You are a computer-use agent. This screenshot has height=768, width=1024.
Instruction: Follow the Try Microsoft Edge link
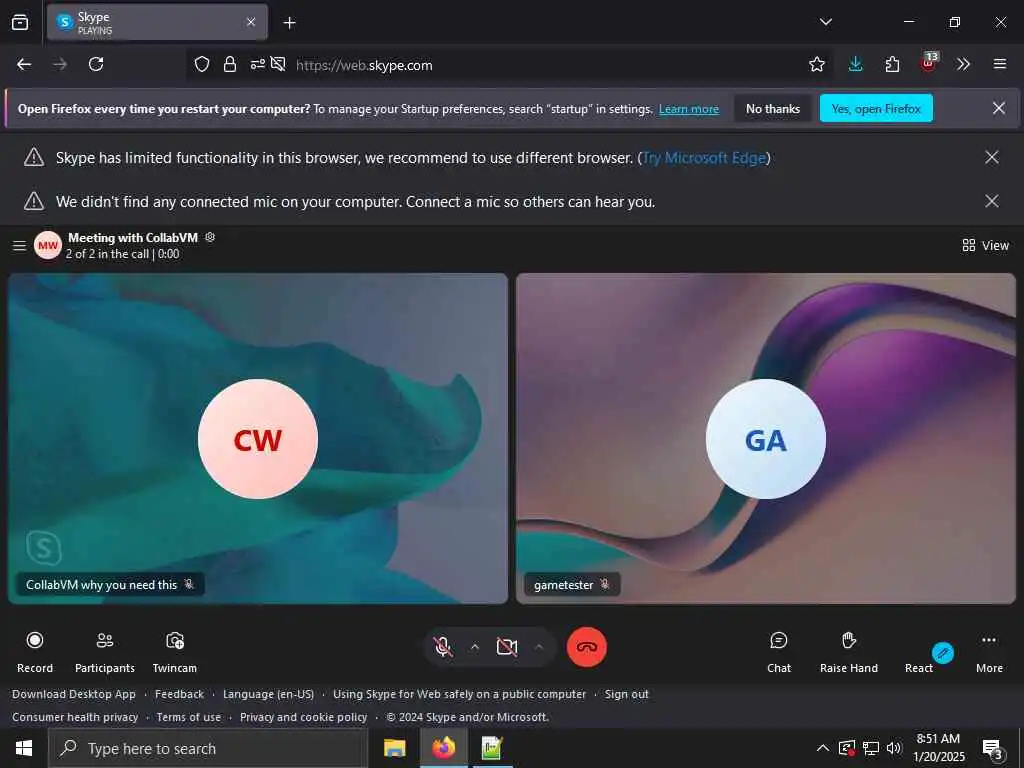click(x=704, y=158)
